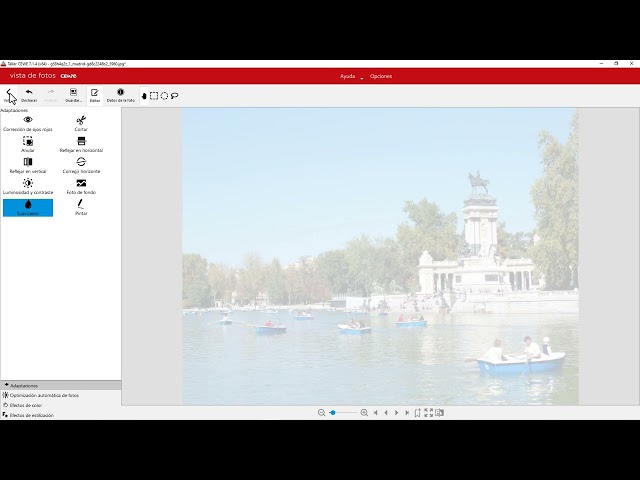The height and width of the screenshot is (480, 640).
Task: Select the hand pan tool
Action: pyautogui.click(x=144, y=96)
